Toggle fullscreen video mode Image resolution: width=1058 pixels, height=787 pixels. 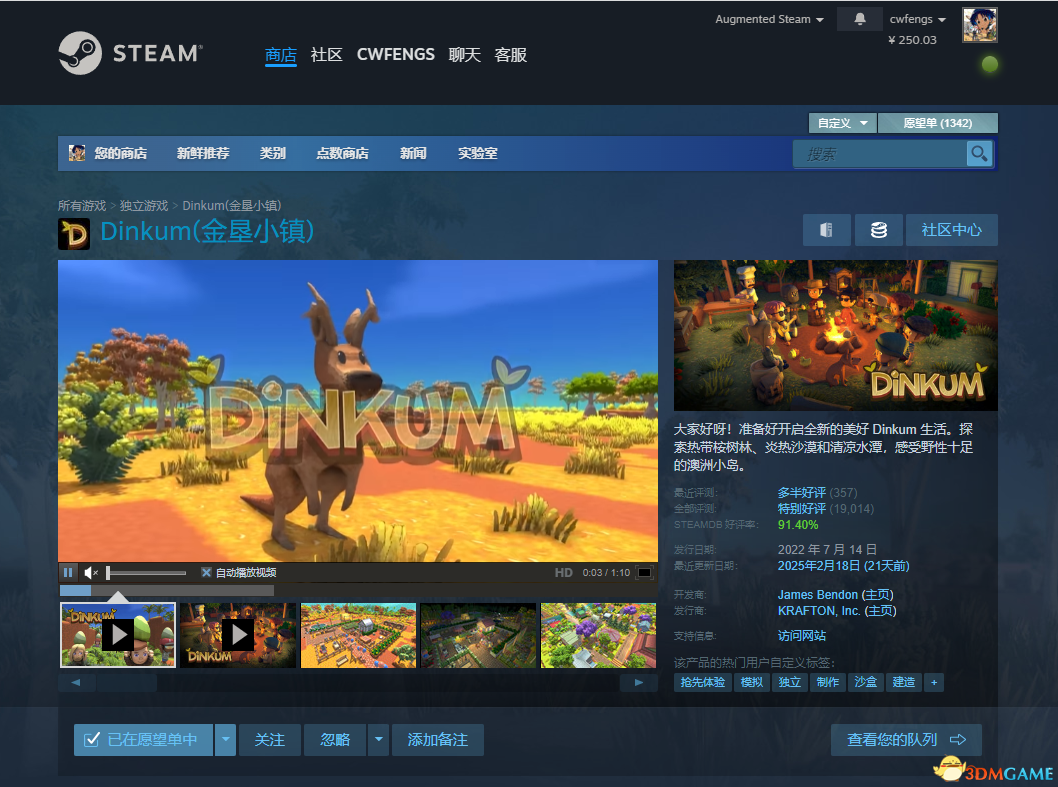pos(645,573)
